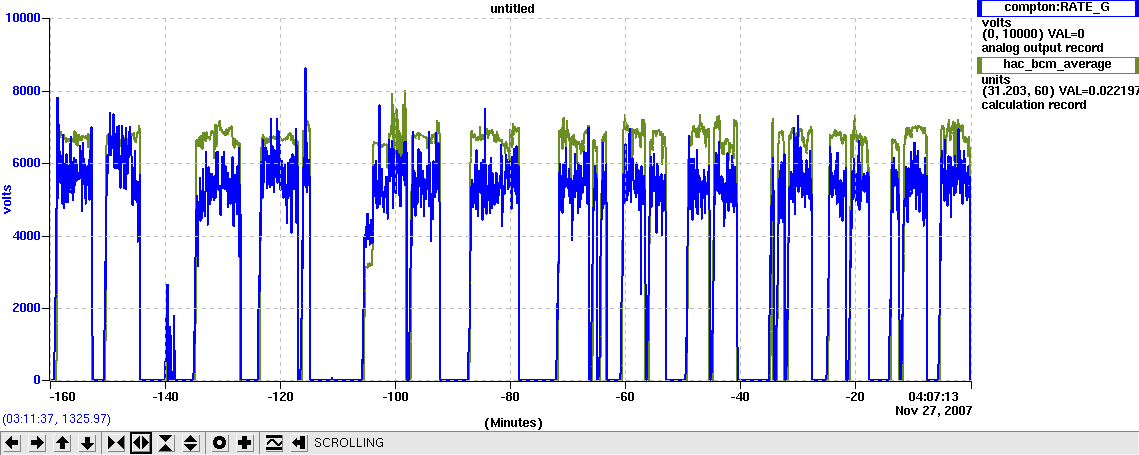The height and width of the screenshot is (455, 1139).
Task: Pan the plot left with arrow button
Action: click(x=12, y=443)
